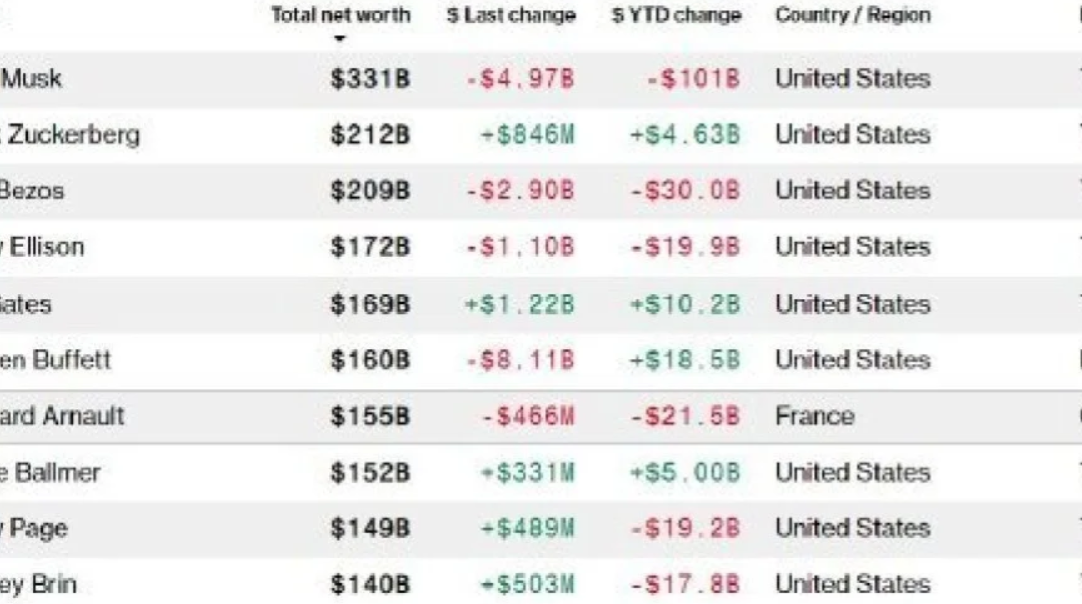Open the Zuckerberg profile link
This screenshot has height=604, width=1082.
(x=70, y=135)
